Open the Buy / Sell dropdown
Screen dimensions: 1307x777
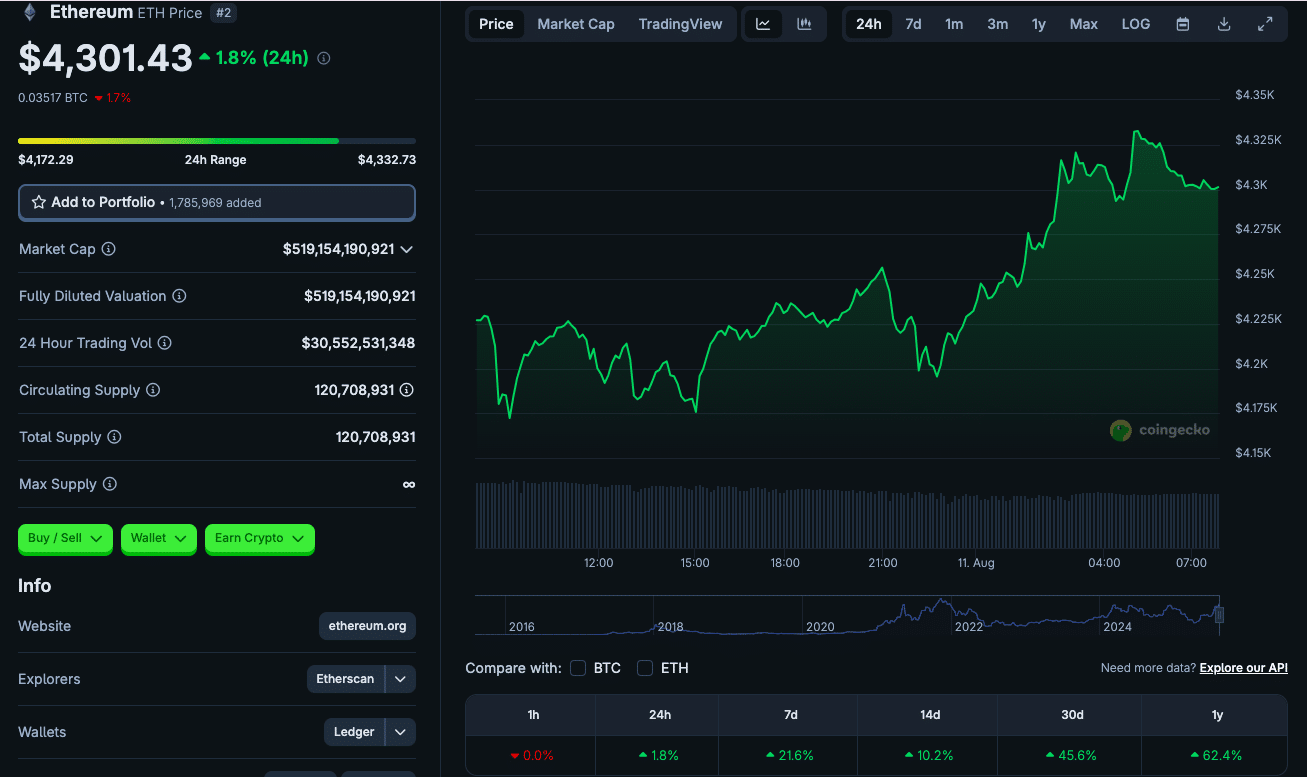pos(66,538)
